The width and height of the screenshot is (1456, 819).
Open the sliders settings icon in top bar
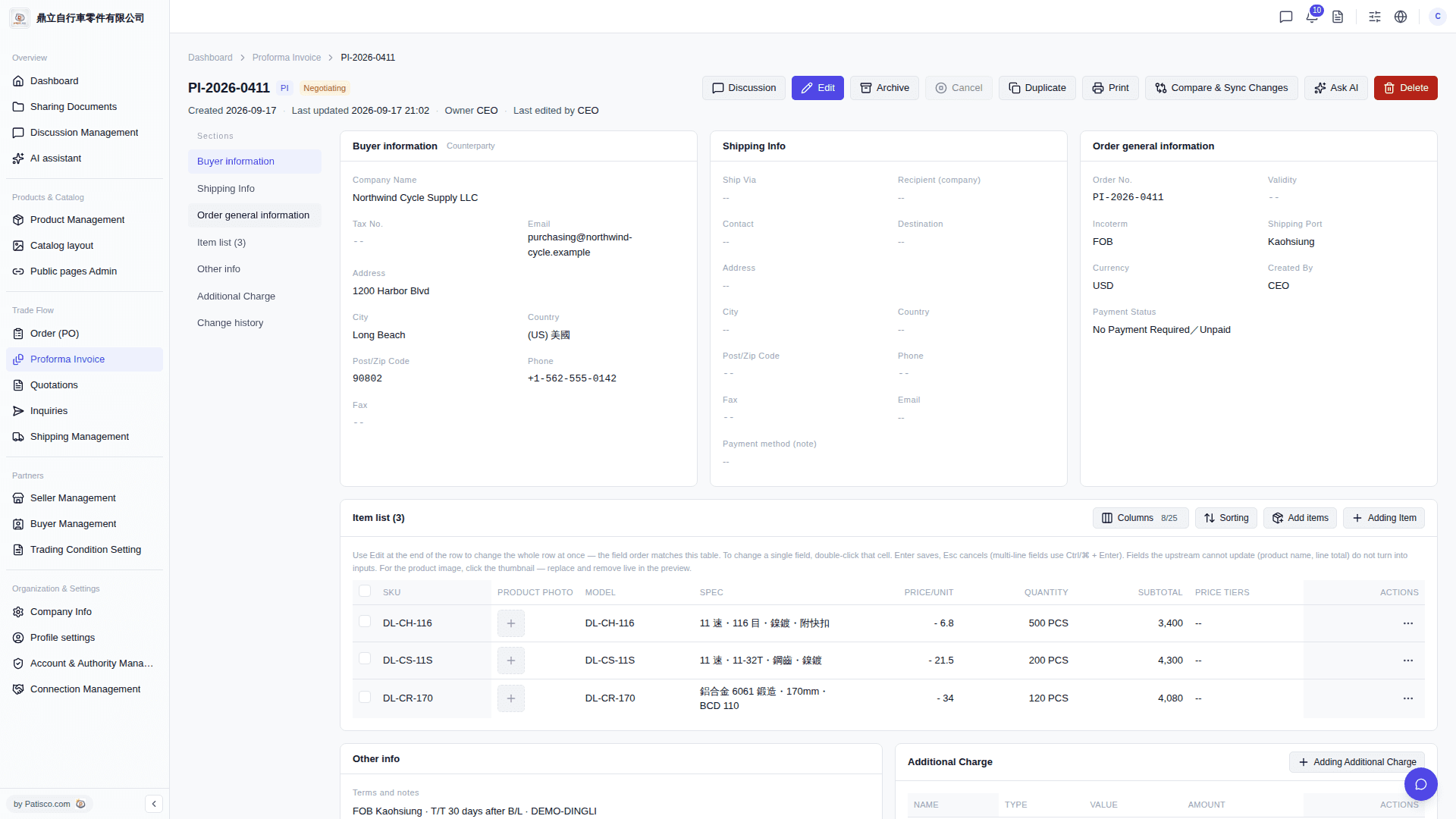coord(1375,17)
